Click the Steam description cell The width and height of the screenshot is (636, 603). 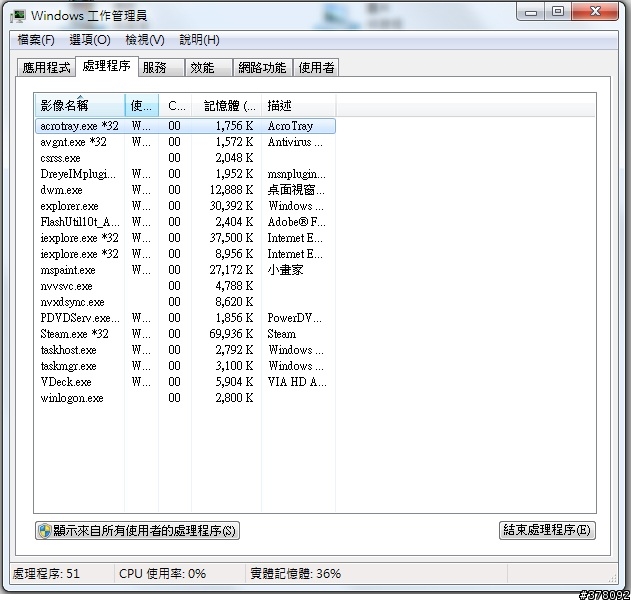click(x=281, y=334)
